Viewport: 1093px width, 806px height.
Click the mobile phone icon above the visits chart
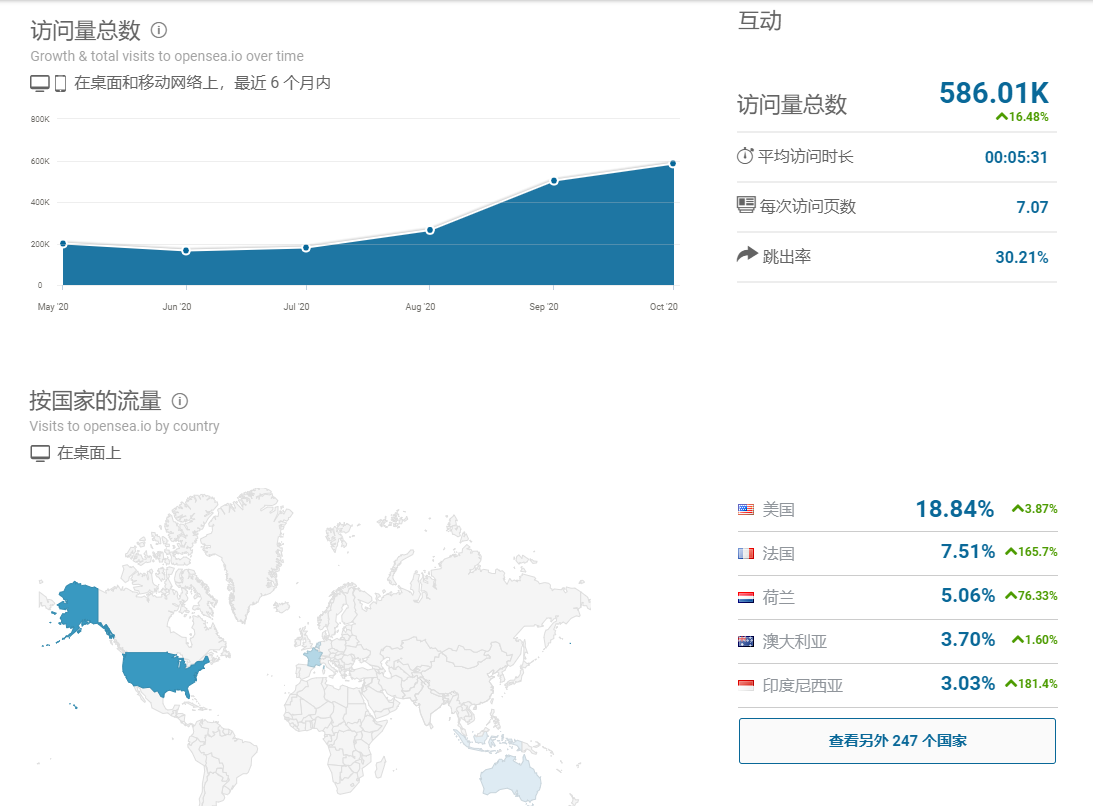[x=61, y=84]
